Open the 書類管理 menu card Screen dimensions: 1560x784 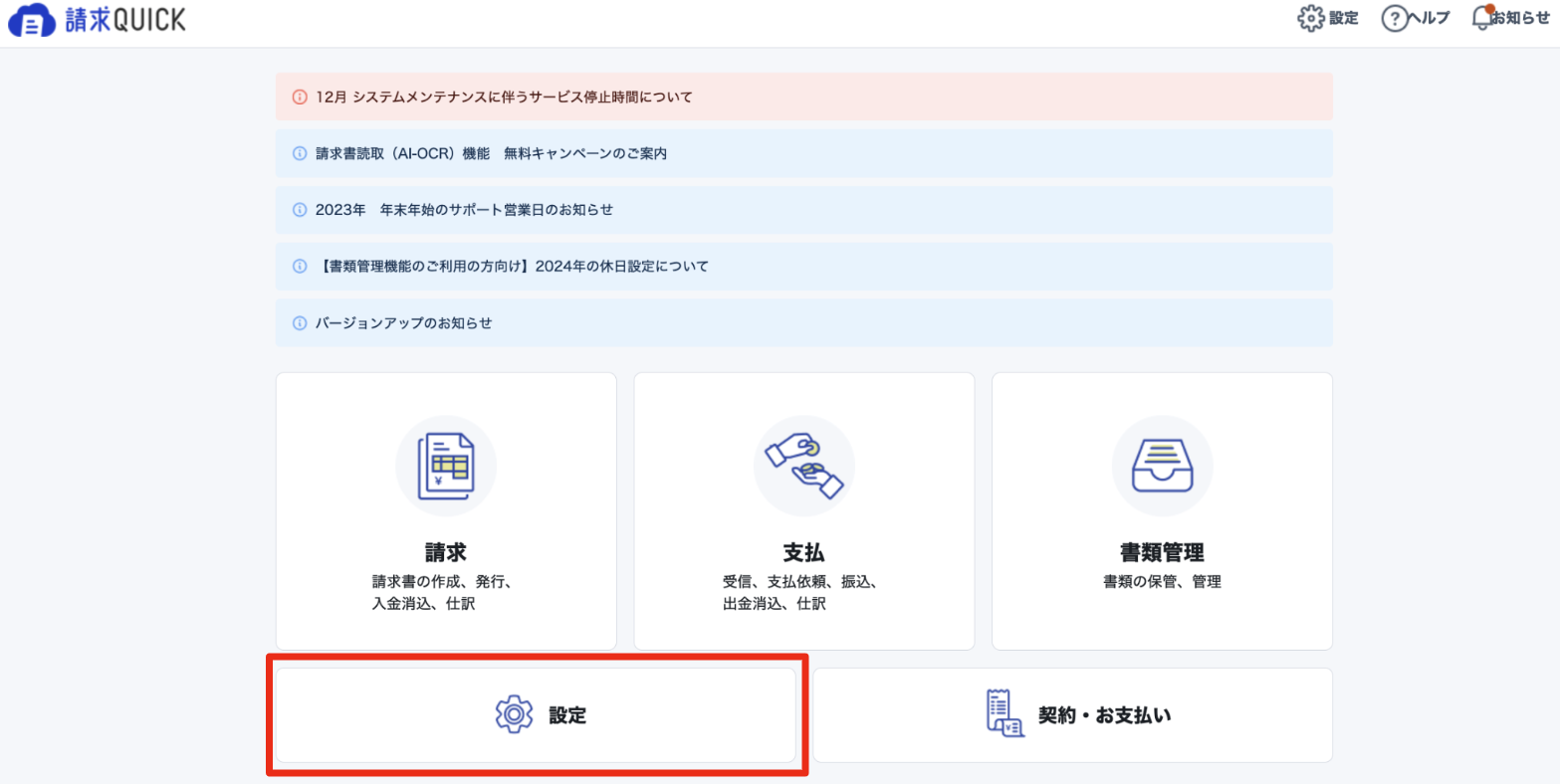(1162, 511)
